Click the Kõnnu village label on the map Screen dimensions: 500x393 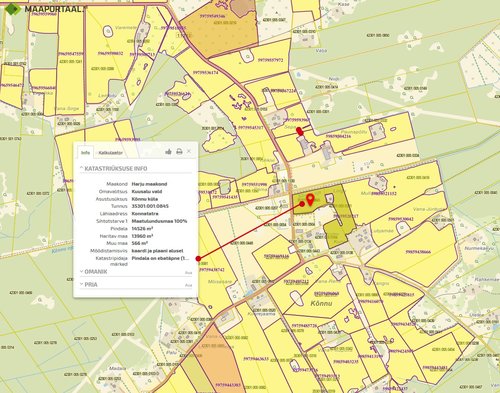(321, 303)
